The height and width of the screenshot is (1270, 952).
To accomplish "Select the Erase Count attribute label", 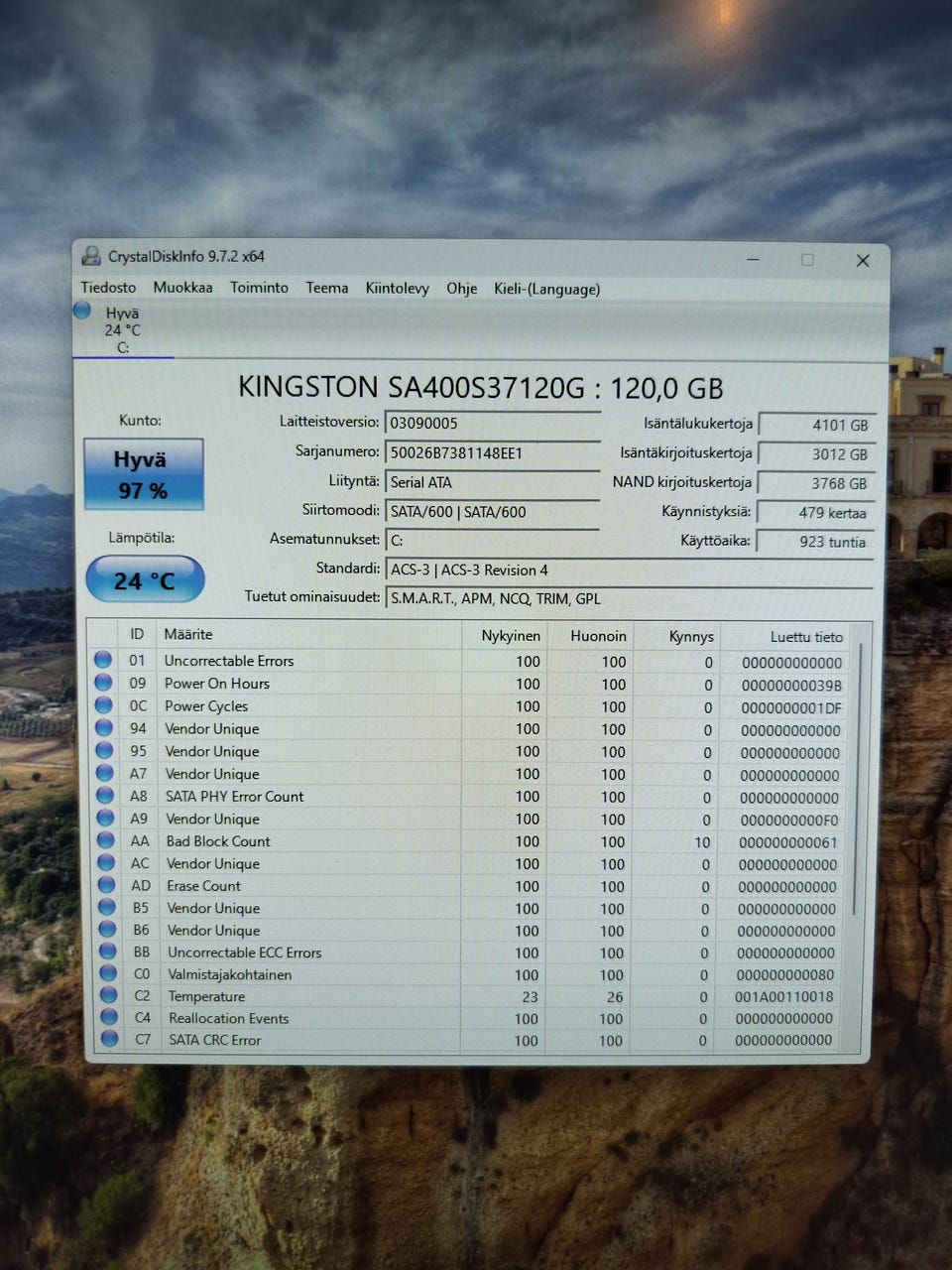I will [204, 886].
